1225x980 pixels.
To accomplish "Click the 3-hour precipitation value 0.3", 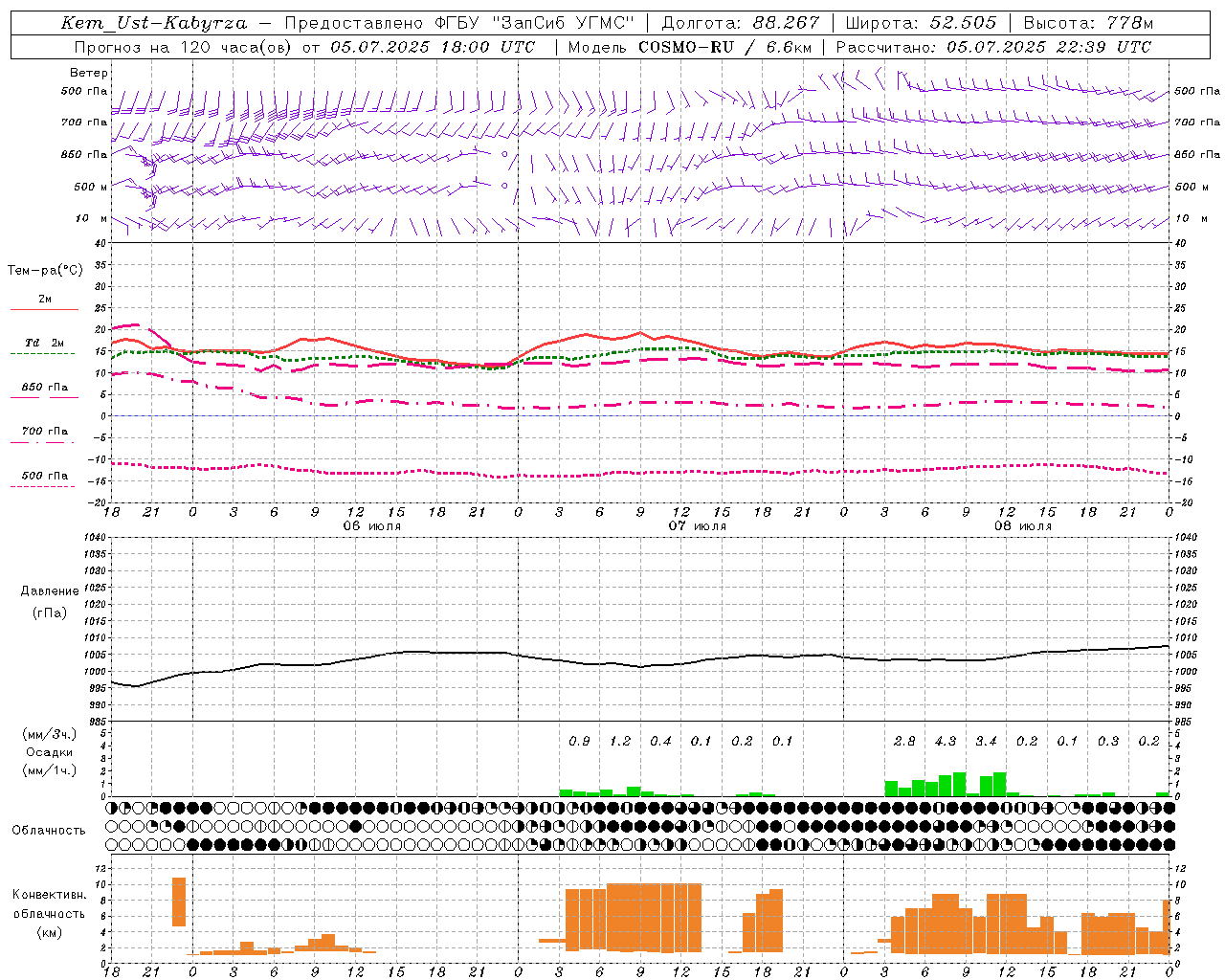I will [x=1108, y=742].
